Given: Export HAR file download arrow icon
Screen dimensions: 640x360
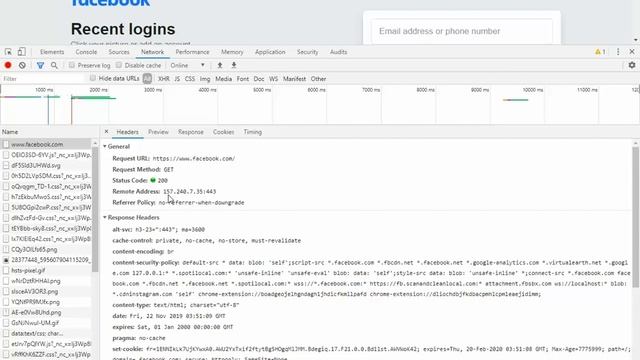Looking at the screenshot, I should (x=234, y=65).
